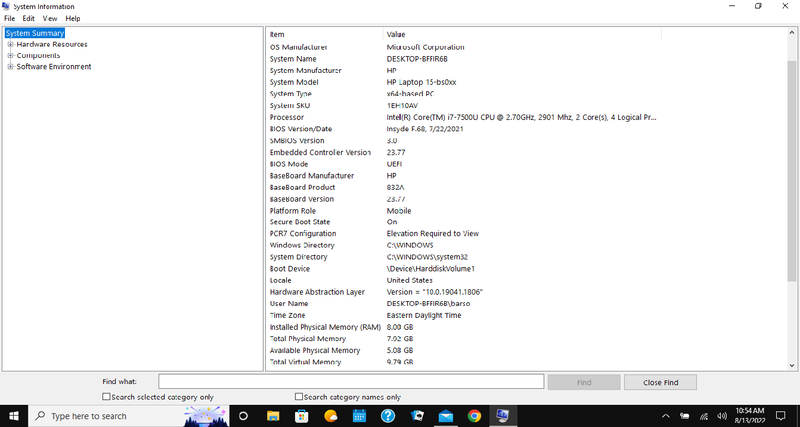Click the vertical scrollbar thumb

click(x=792, y=173)
